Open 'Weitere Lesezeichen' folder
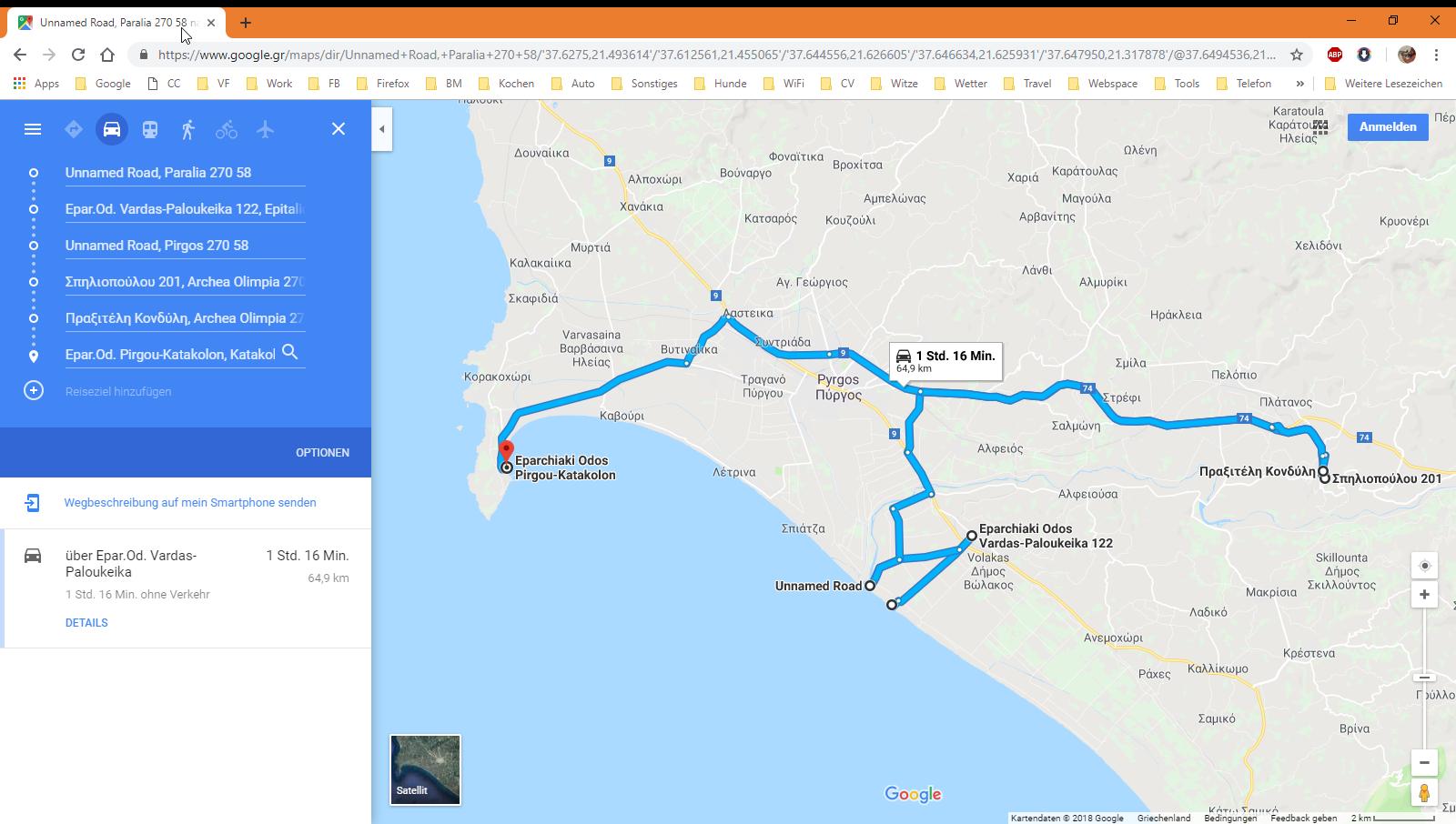The image size is (1456, 824). tap(1384, 84)
